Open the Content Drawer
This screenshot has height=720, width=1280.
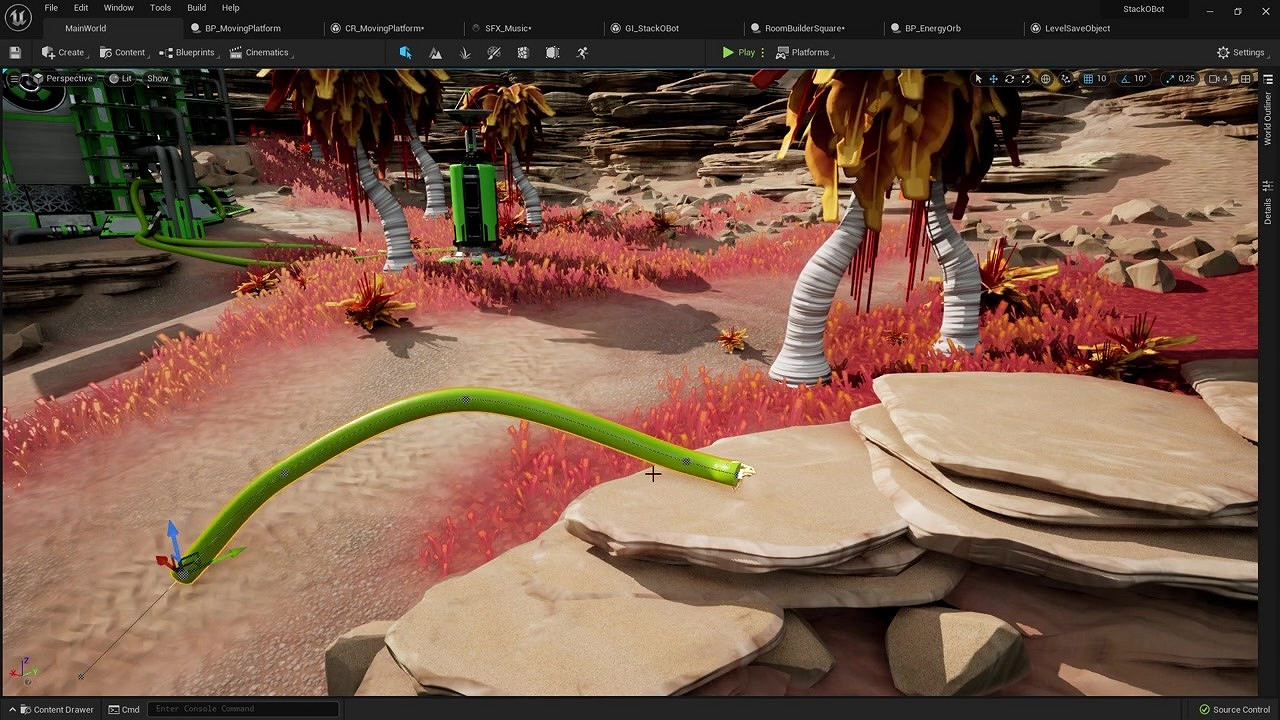click(x=56, y=709)
